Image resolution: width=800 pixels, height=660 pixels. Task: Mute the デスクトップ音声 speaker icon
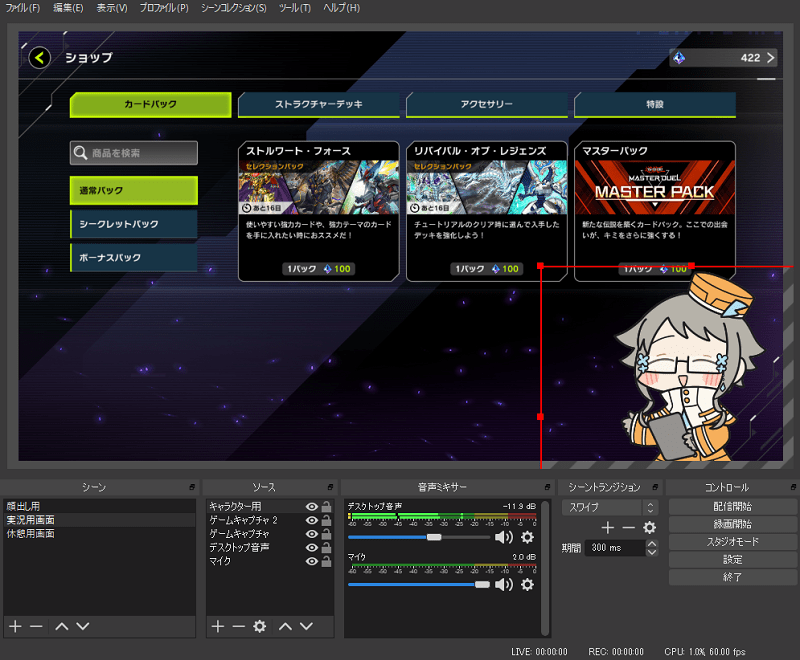coord(503,537)
